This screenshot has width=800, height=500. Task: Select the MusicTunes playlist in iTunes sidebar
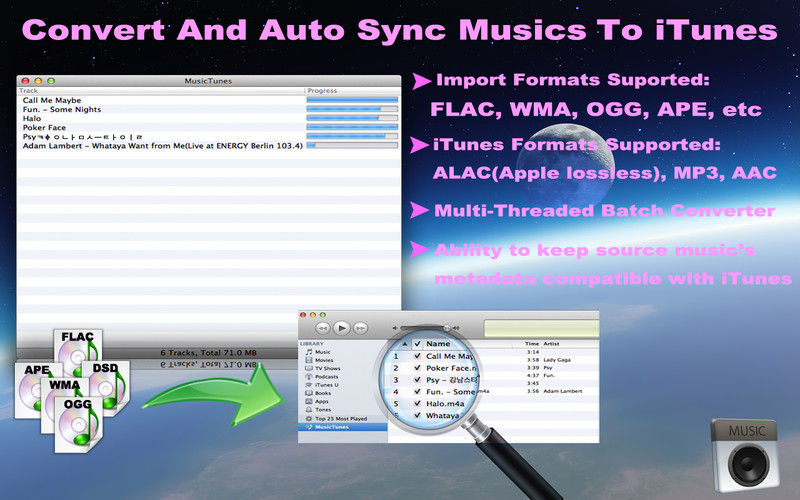[343, 427]
